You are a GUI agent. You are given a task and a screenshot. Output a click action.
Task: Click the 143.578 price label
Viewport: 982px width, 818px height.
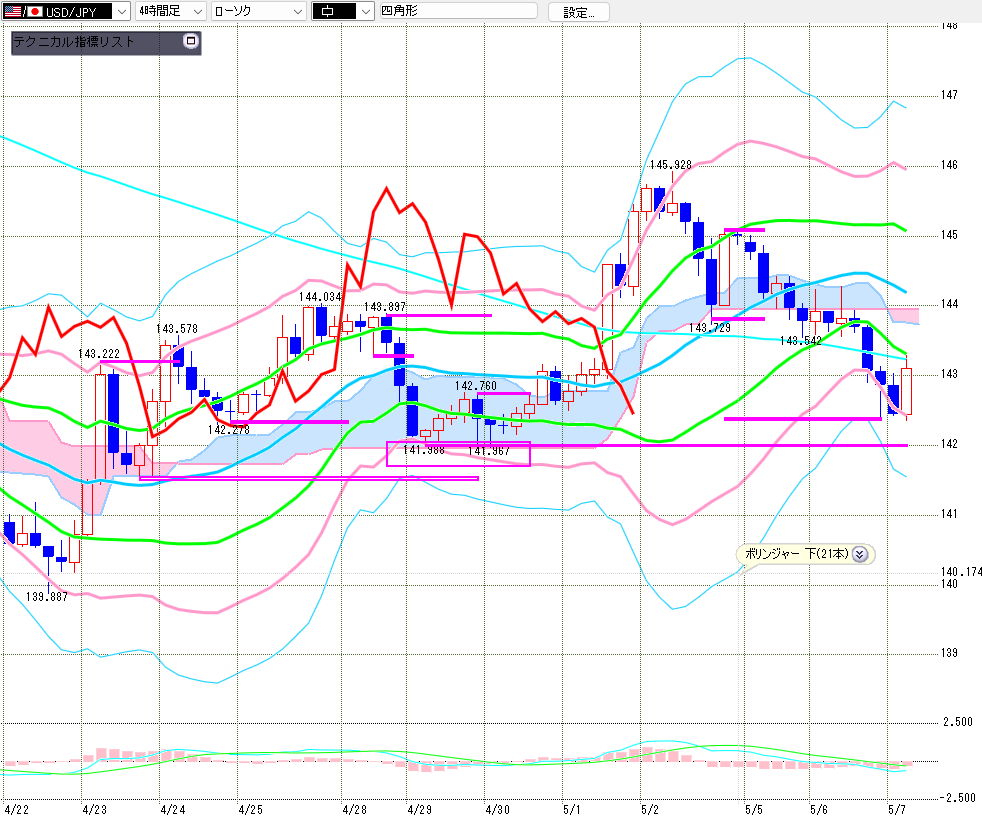pyautogui.click(x=177, y=329)
